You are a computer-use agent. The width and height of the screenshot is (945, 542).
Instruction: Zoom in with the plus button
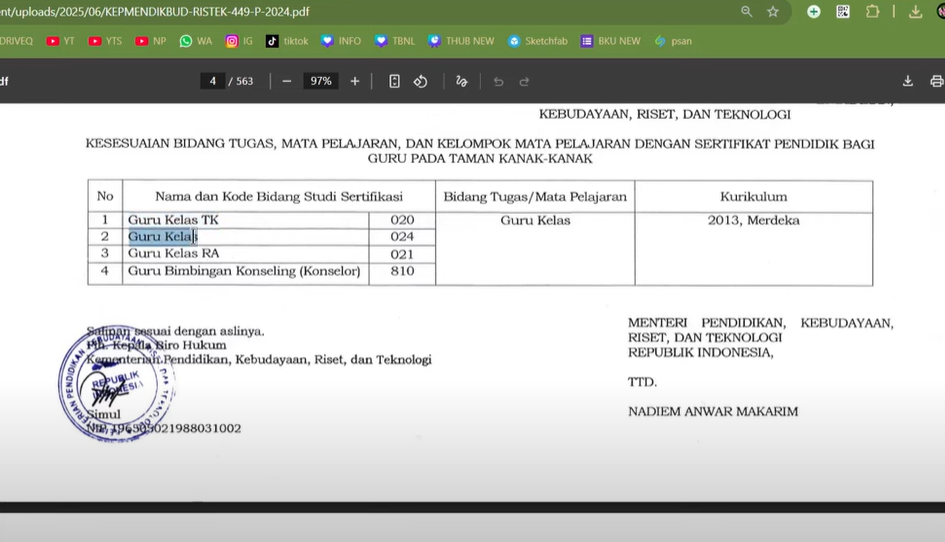pos(355,81)
